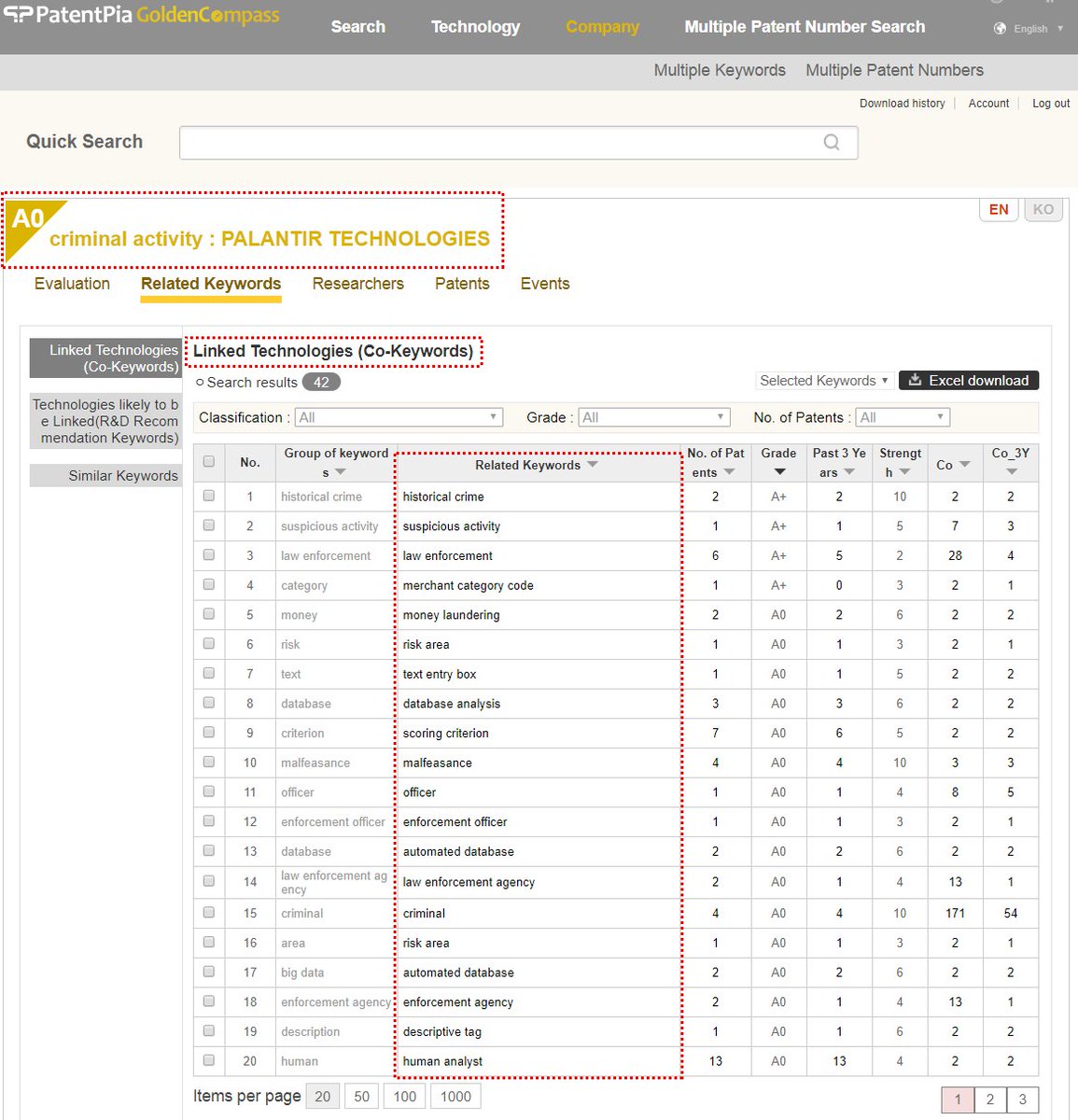
Task: Click the PatentPia GoldenCompass logo
Action: pyautogui.click(x=142, y=15)
